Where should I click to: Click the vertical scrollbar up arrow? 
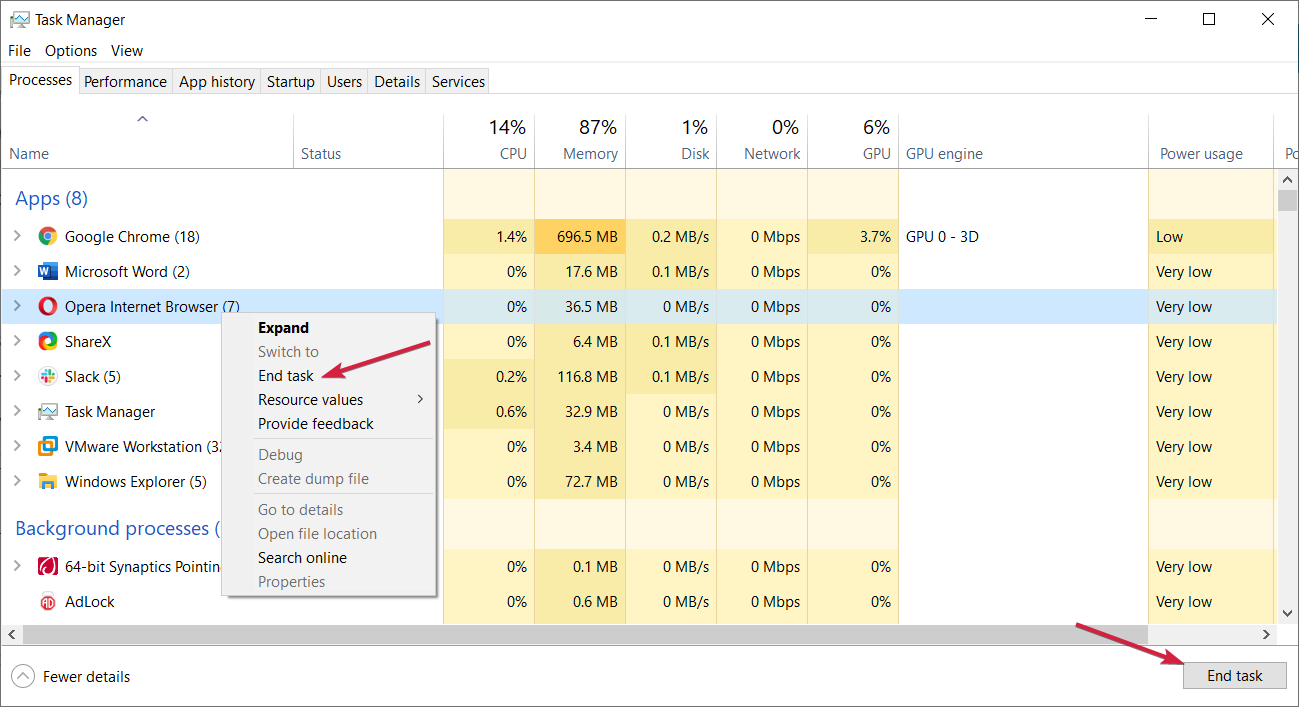click(x=1287, y=179)
